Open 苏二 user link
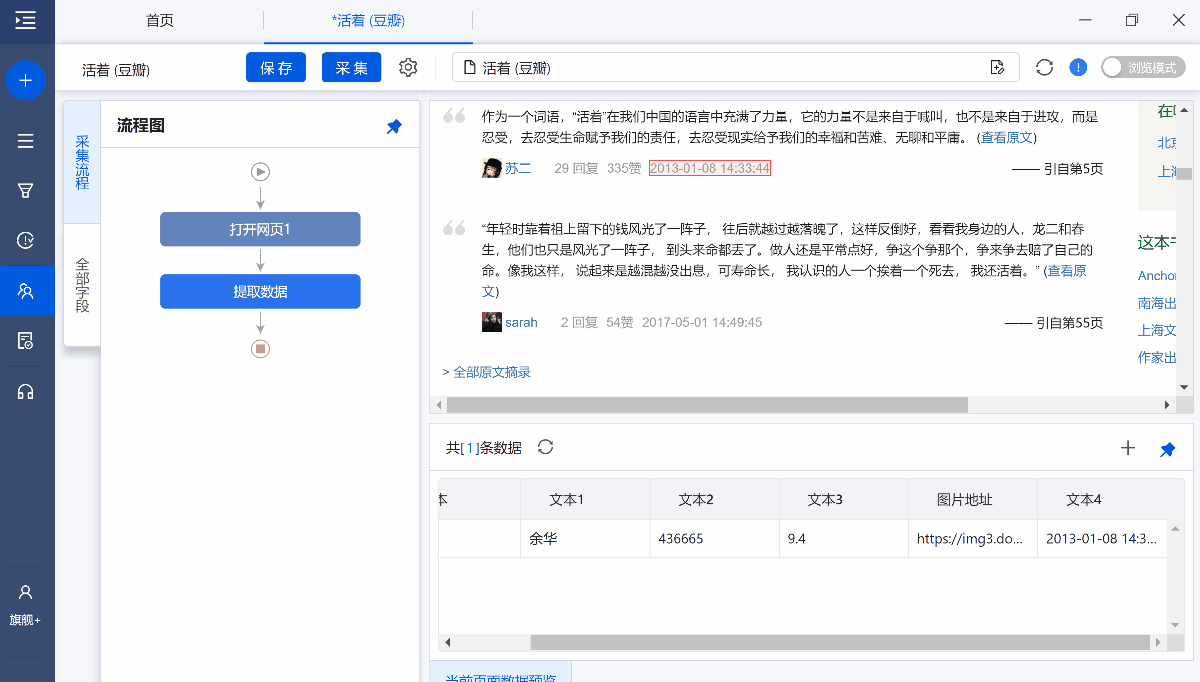Viewport: 1200px width, 682px height. point(518,168)
